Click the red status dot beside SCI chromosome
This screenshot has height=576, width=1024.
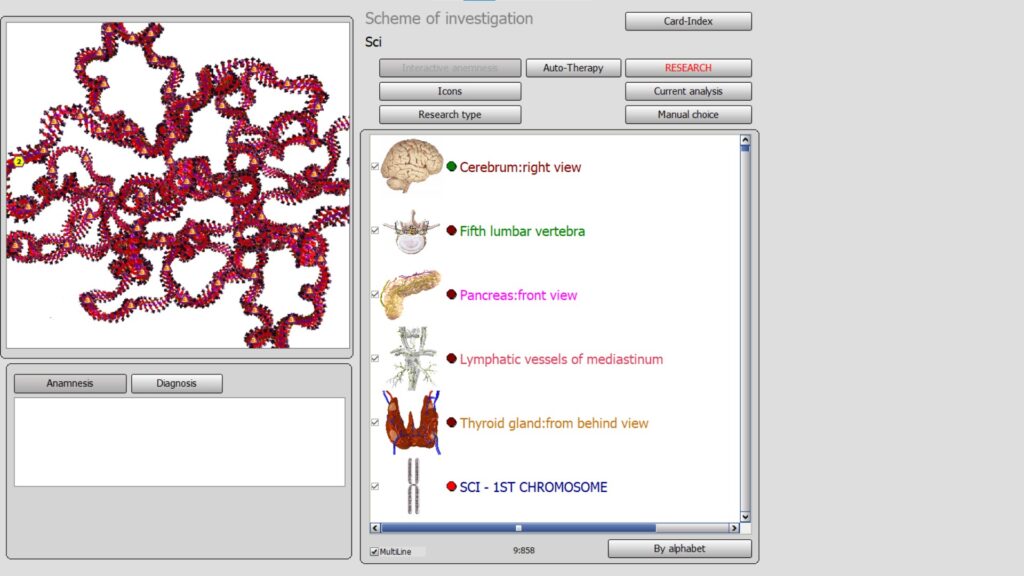[x=452, y=487]
